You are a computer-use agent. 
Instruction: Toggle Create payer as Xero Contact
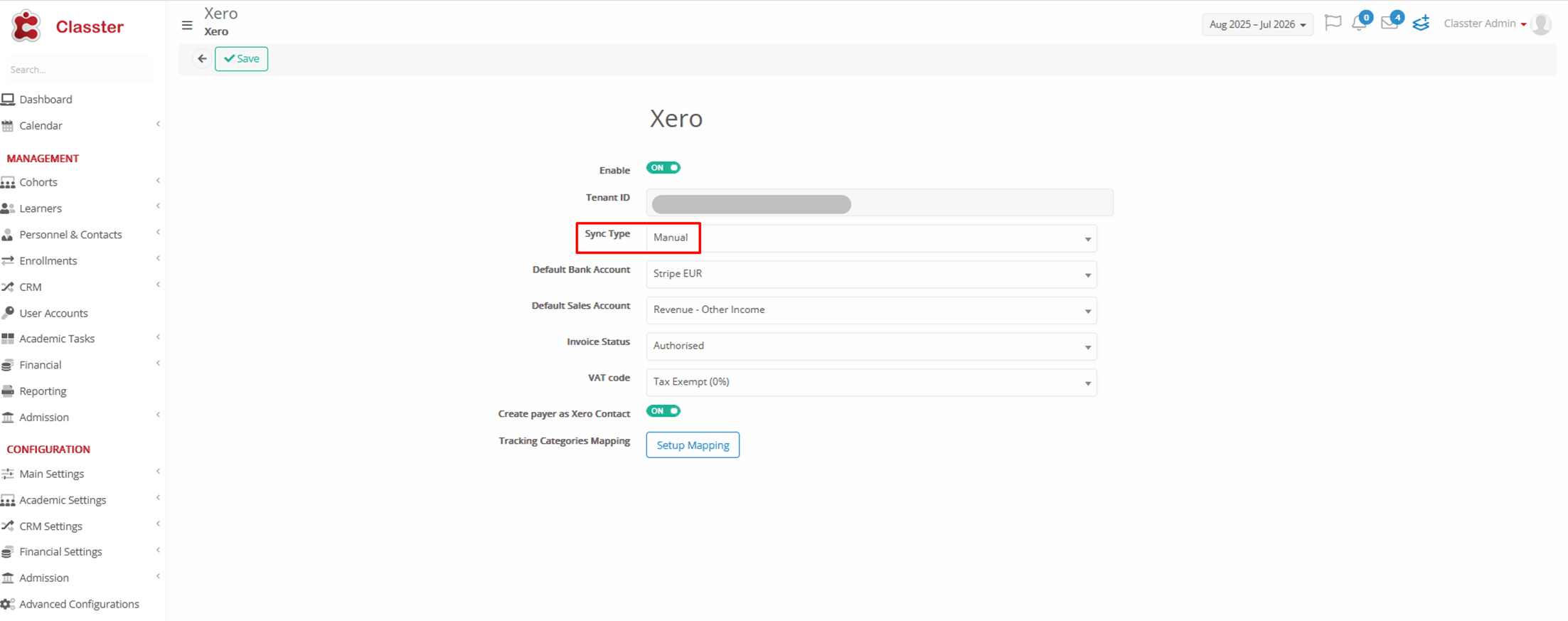pyautogui.click(x=663, y=411)
